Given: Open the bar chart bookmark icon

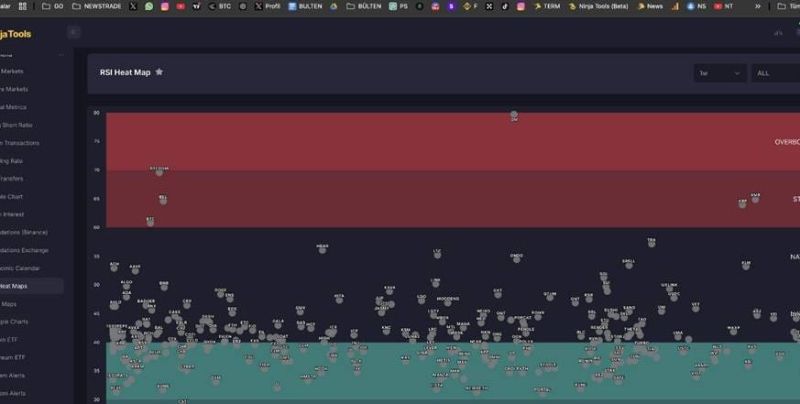Looking at the screenshot, I should [x=675, y=6].
